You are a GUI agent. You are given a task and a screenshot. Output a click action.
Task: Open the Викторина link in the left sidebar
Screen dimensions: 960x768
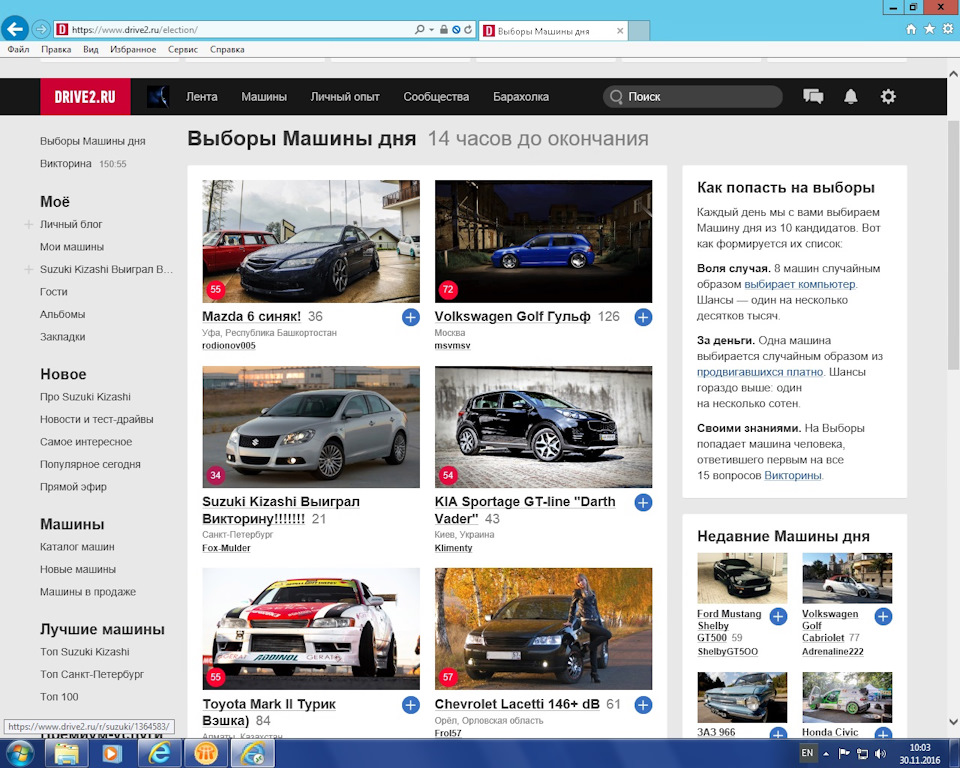coord(66,164)
